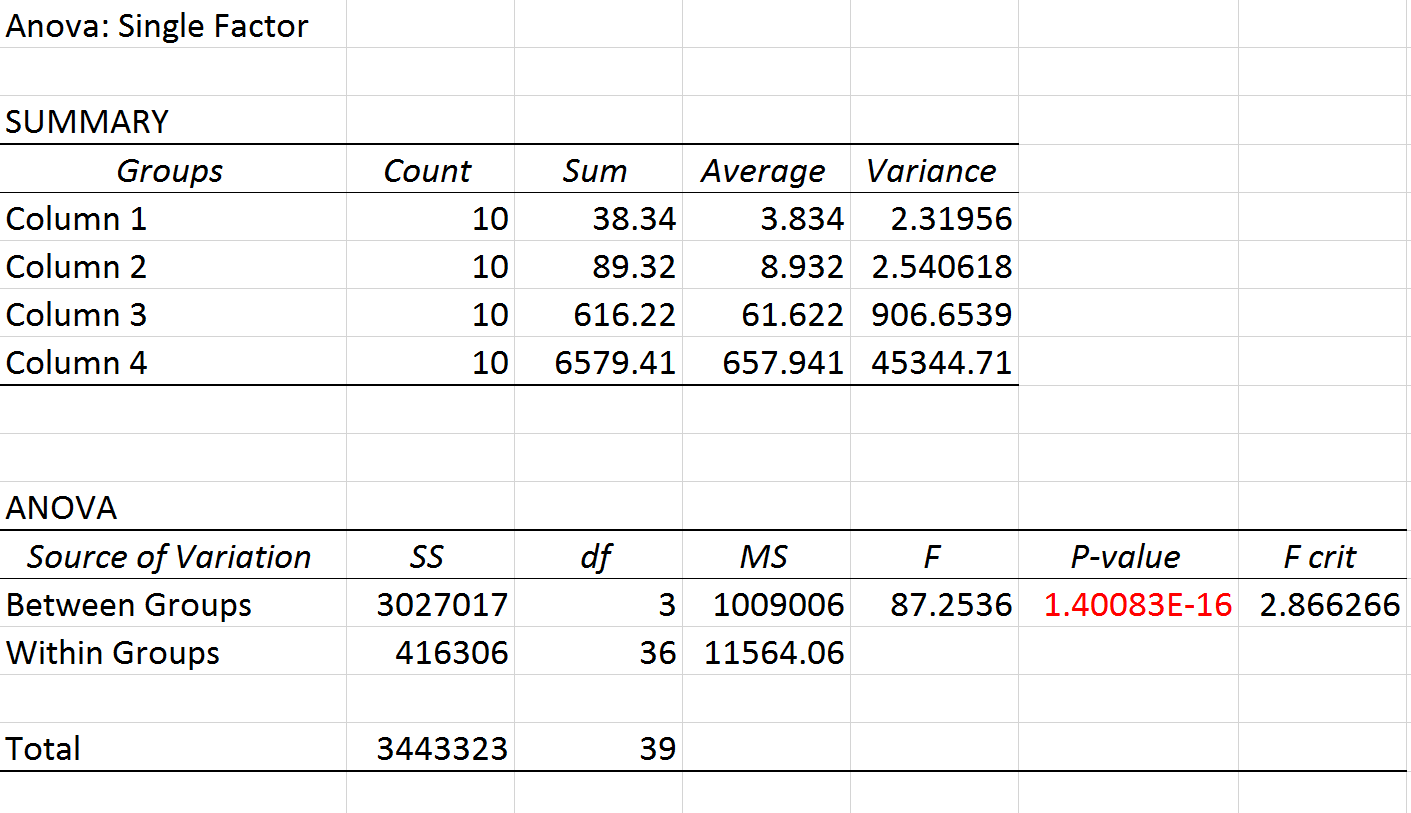1411x813 pixels.
Task: Click the 'Variance' column header cell
Action: tap(931, 171)
